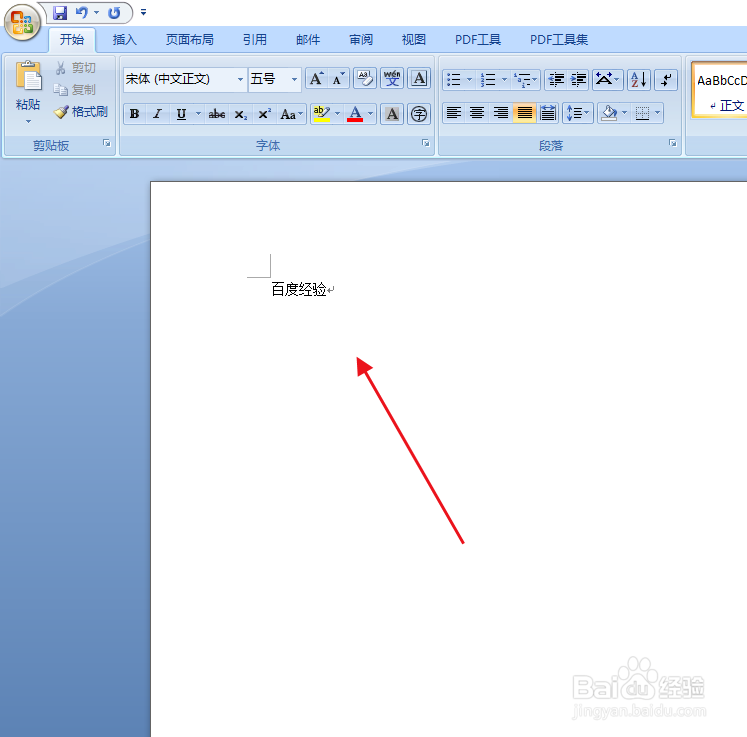Screen dimensions: 747x737
Task: Customize the Quick Access Toolbar
Action: pyautogui.click(x=143, y=13)
